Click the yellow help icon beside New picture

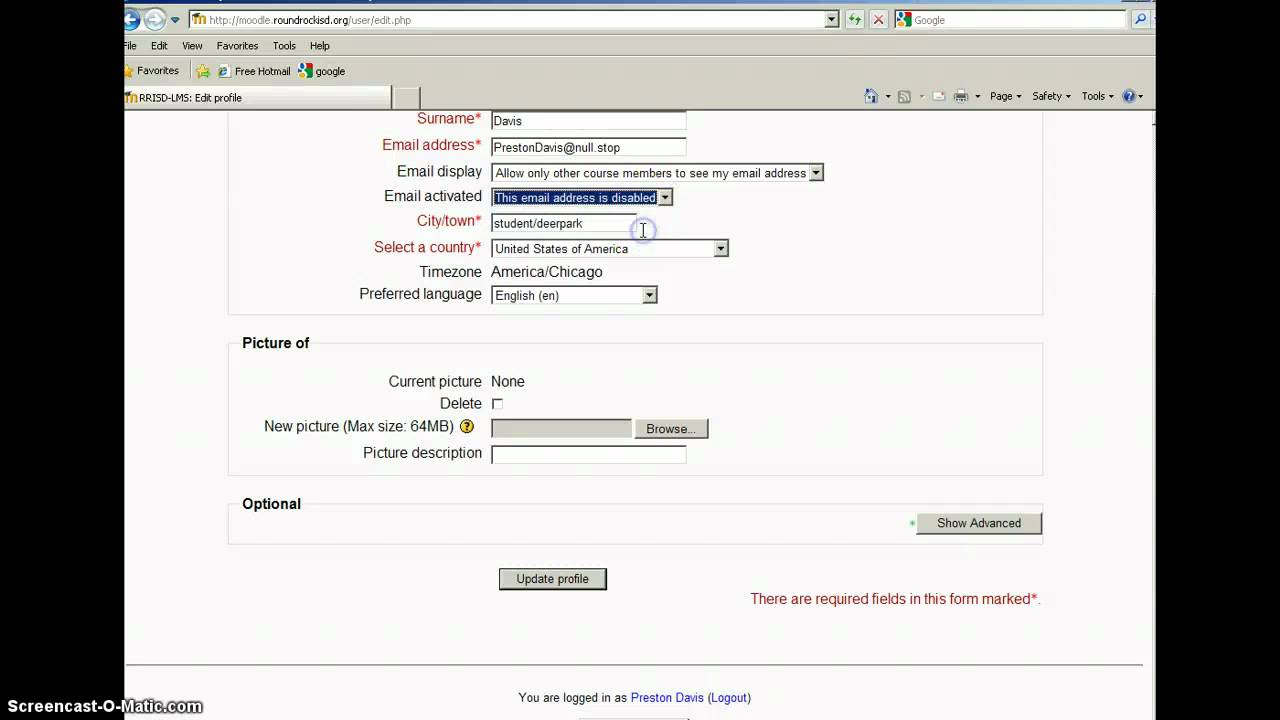click(x=467, y=427)
